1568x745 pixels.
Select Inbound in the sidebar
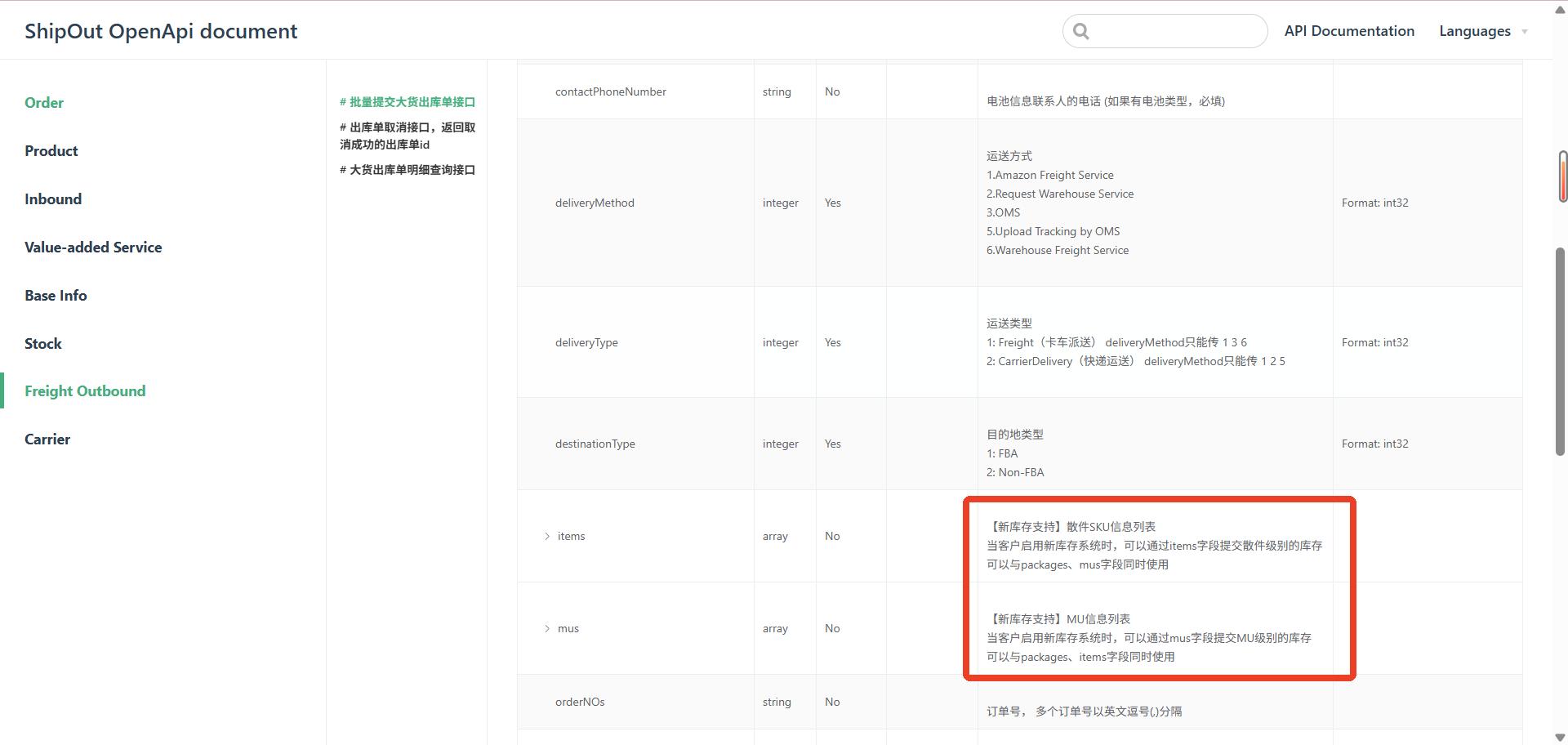point(53,199)
